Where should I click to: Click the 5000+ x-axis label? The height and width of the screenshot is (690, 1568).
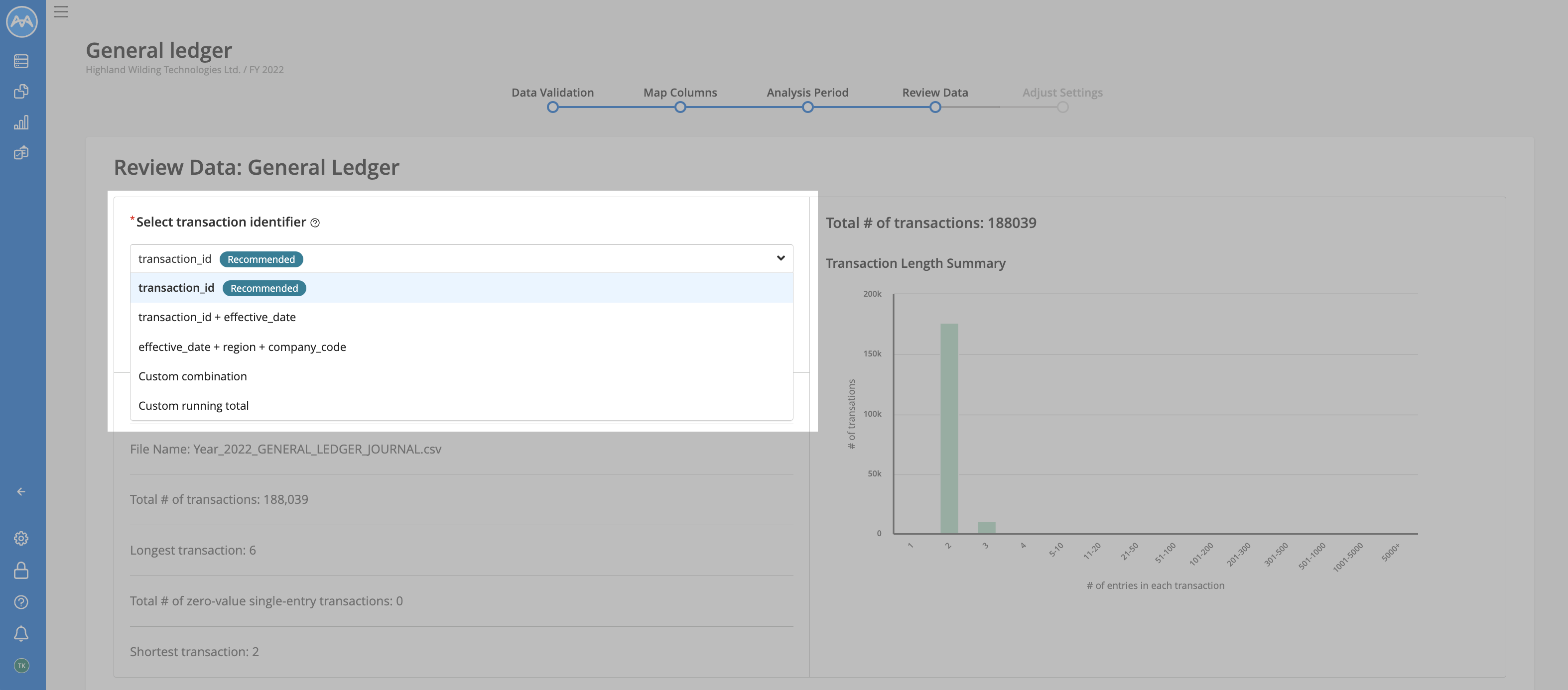(x=1391, y=552)
